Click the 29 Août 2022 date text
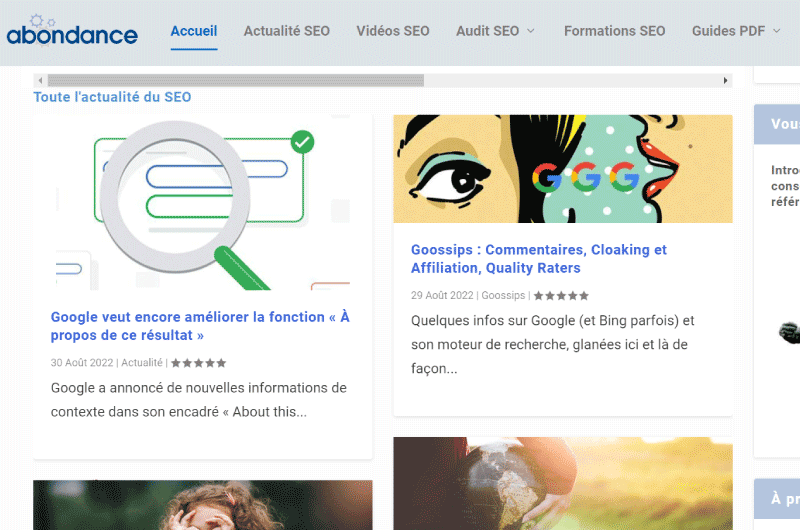800x530 pixels. (442, 295)
